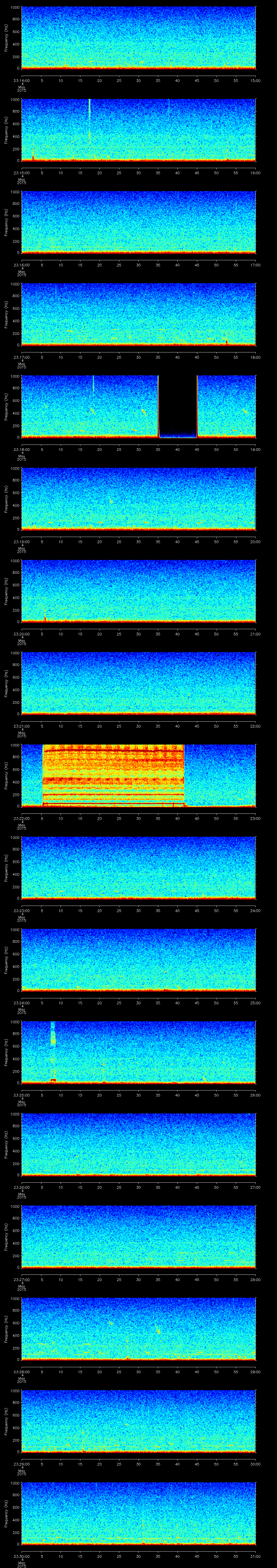The image size is (277, 1568).
Task: Click the 23:16:00 start time label
Action: pos(21,265)
